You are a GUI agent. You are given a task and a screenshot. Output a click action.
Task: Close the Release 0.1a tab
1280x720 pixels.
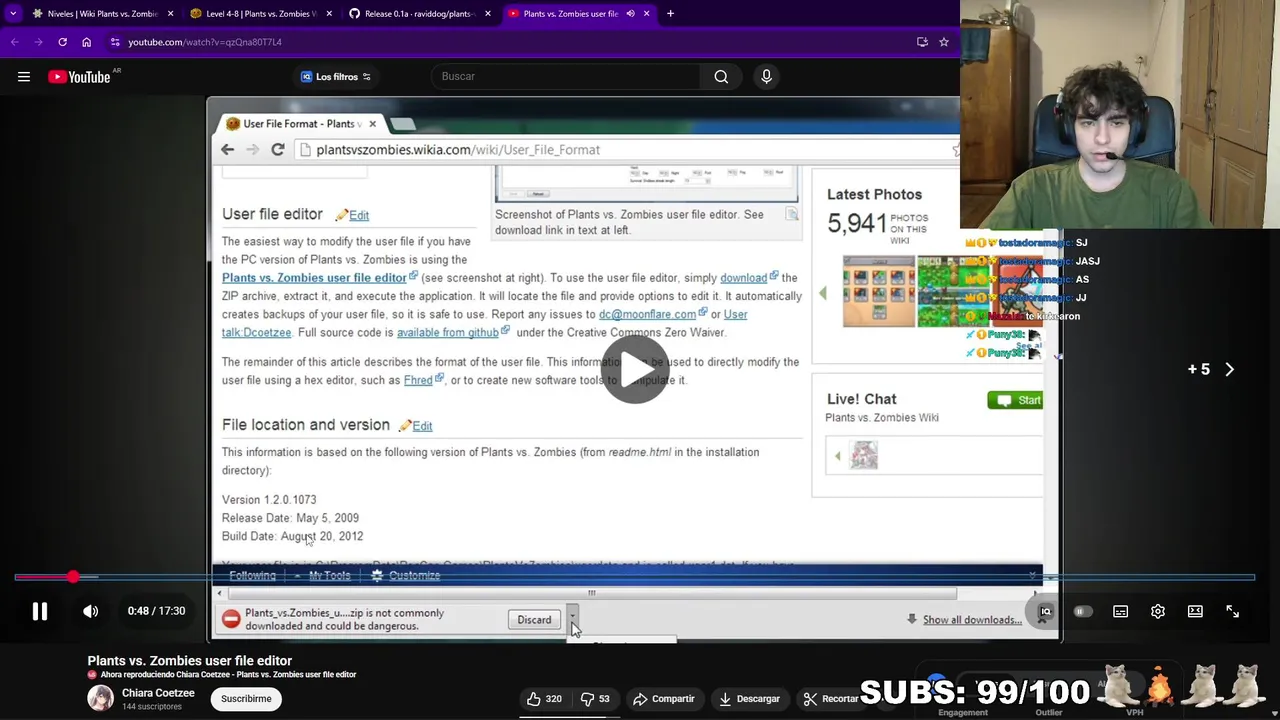[488, 14]
